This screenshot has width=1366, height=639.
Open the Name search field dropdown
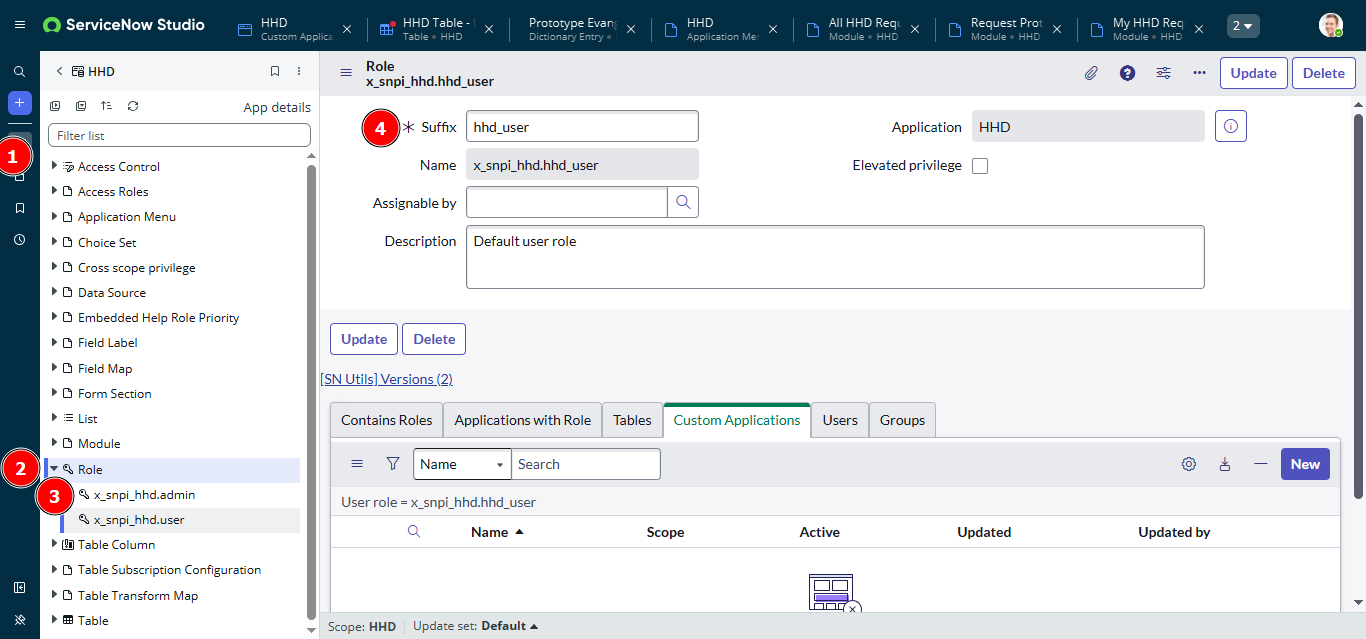(x=462, y=464)
